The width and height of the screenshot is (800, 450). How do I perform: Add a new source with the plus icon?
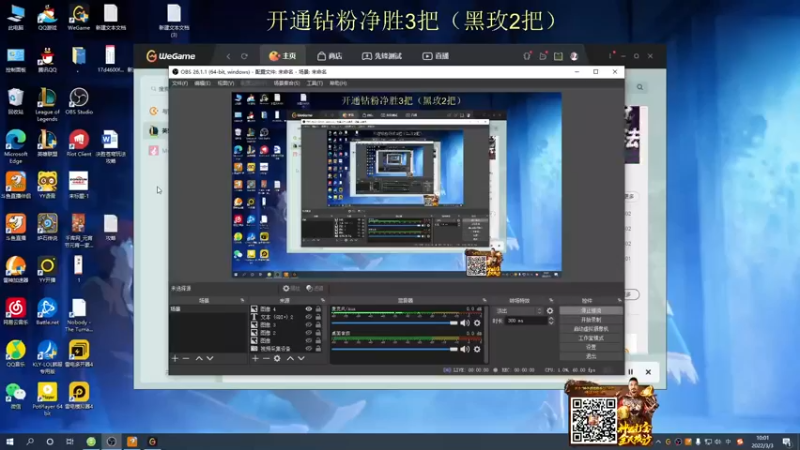click(255, 359)
